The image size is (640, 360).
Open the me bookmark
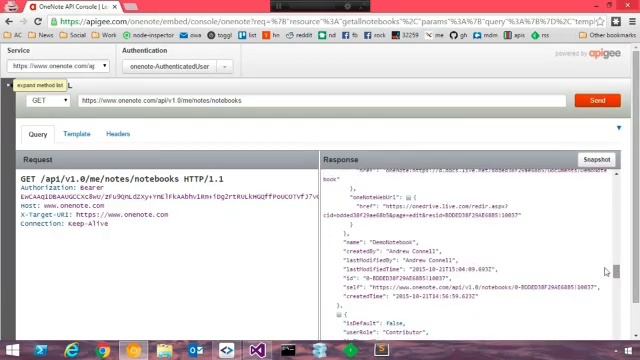coord(434,36)
